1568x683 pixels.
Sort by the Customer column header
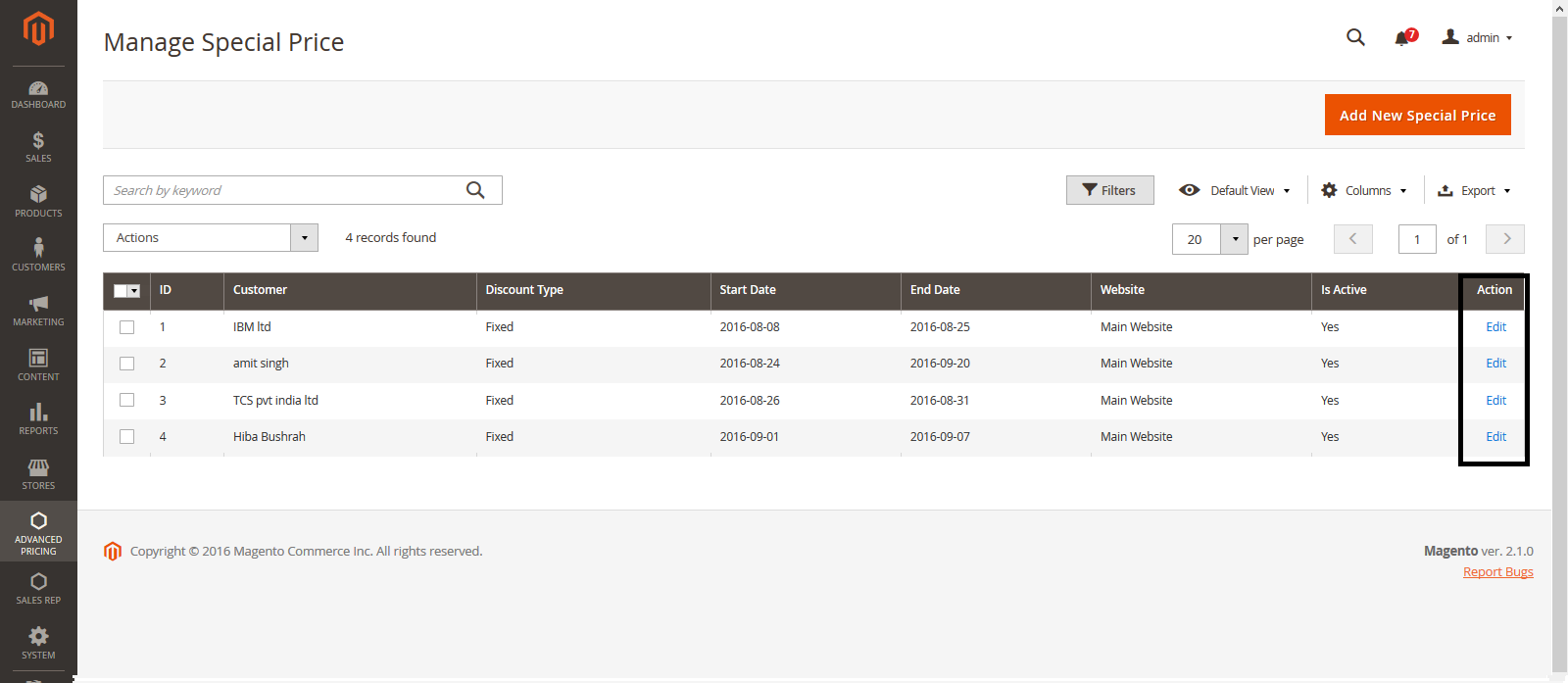(349, 290)
